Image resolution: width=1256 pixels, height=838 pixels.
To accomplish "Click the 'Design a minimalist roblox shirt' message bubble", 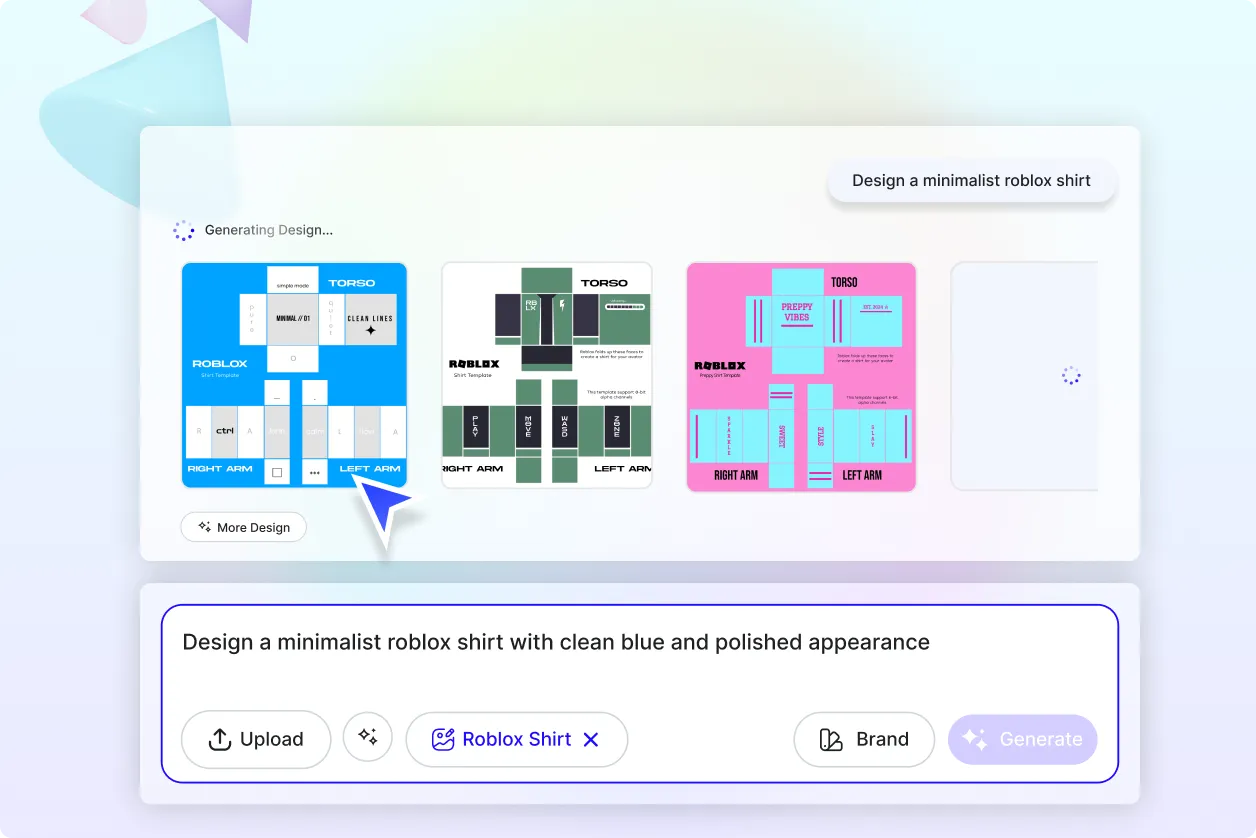I will 971,181.
